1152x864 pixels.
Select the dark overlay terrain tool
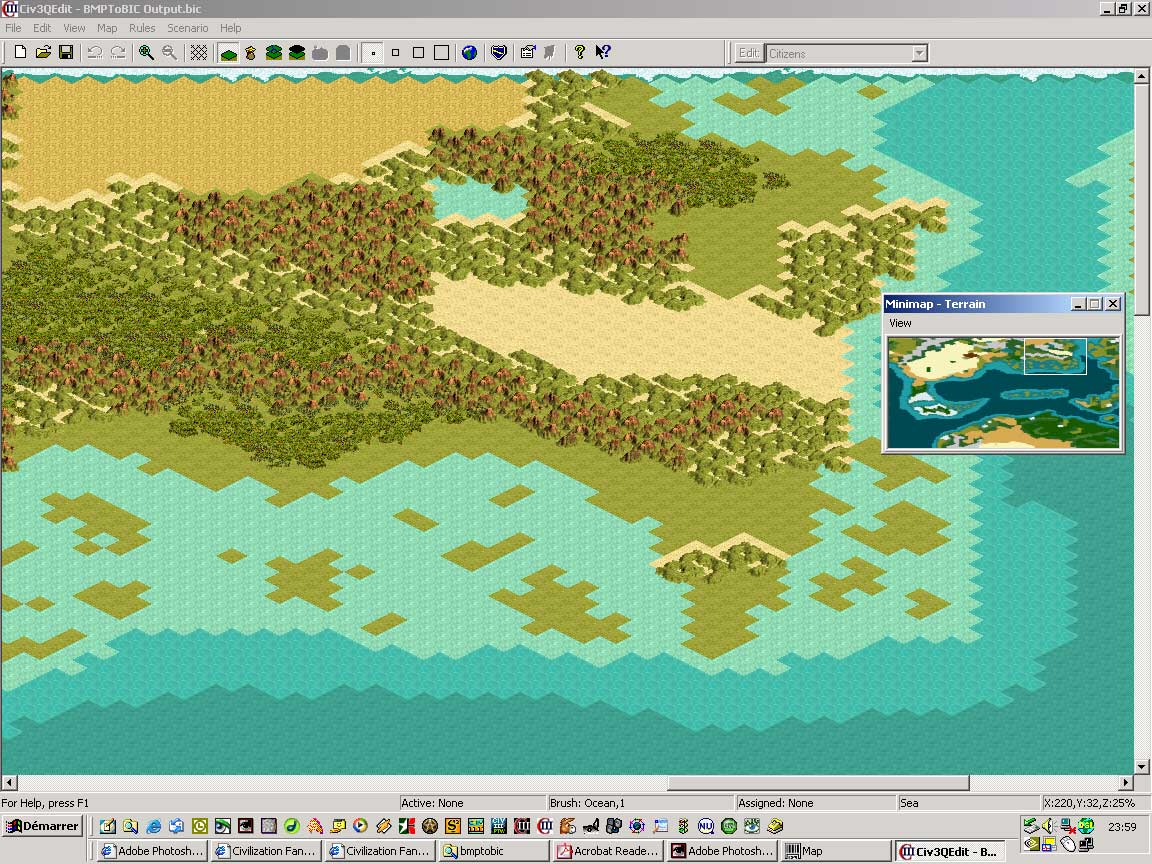click(297, 52)
